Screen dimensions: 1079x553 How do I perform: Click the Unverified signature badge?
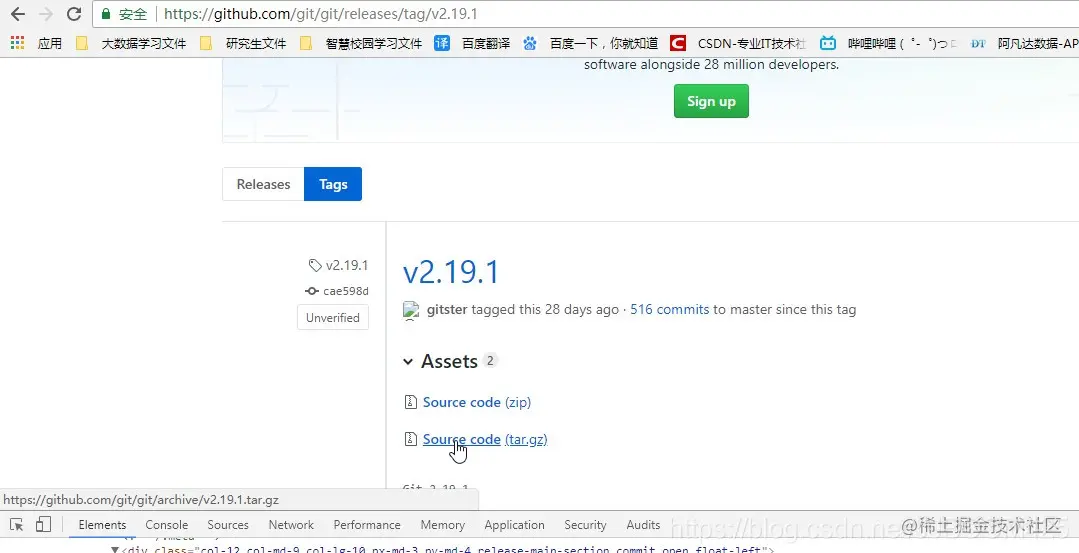coord(333,318)
